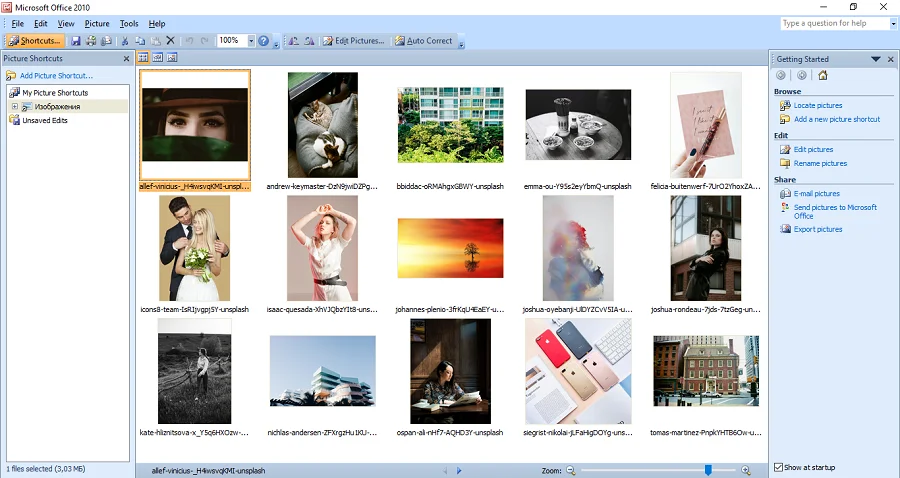Click the Locate pictures link

pyautogui.click(x=818, y=105)
